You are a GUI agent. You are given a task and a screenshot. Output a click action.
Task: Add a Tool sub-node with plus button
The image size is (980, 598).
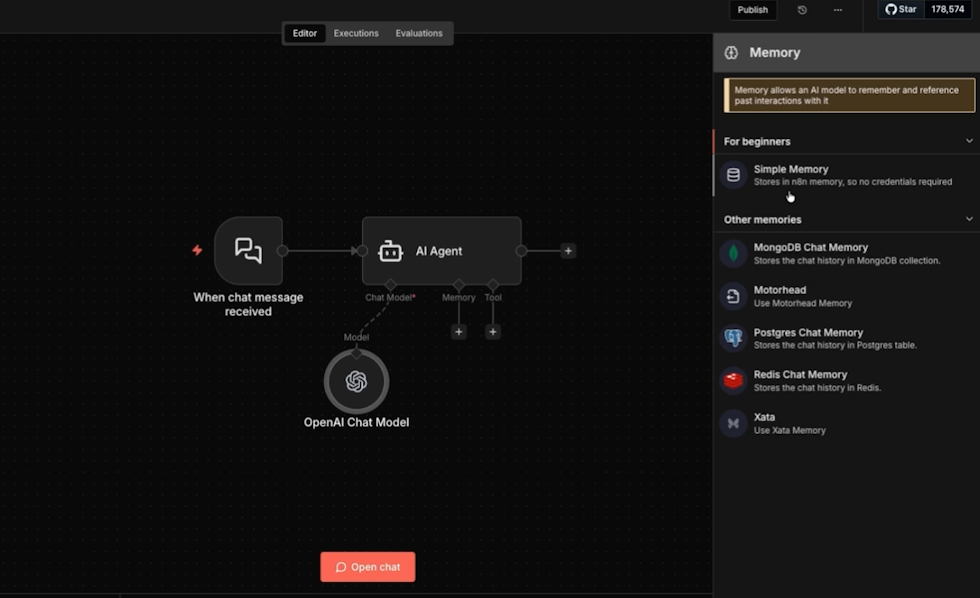(x=492, y=332)
